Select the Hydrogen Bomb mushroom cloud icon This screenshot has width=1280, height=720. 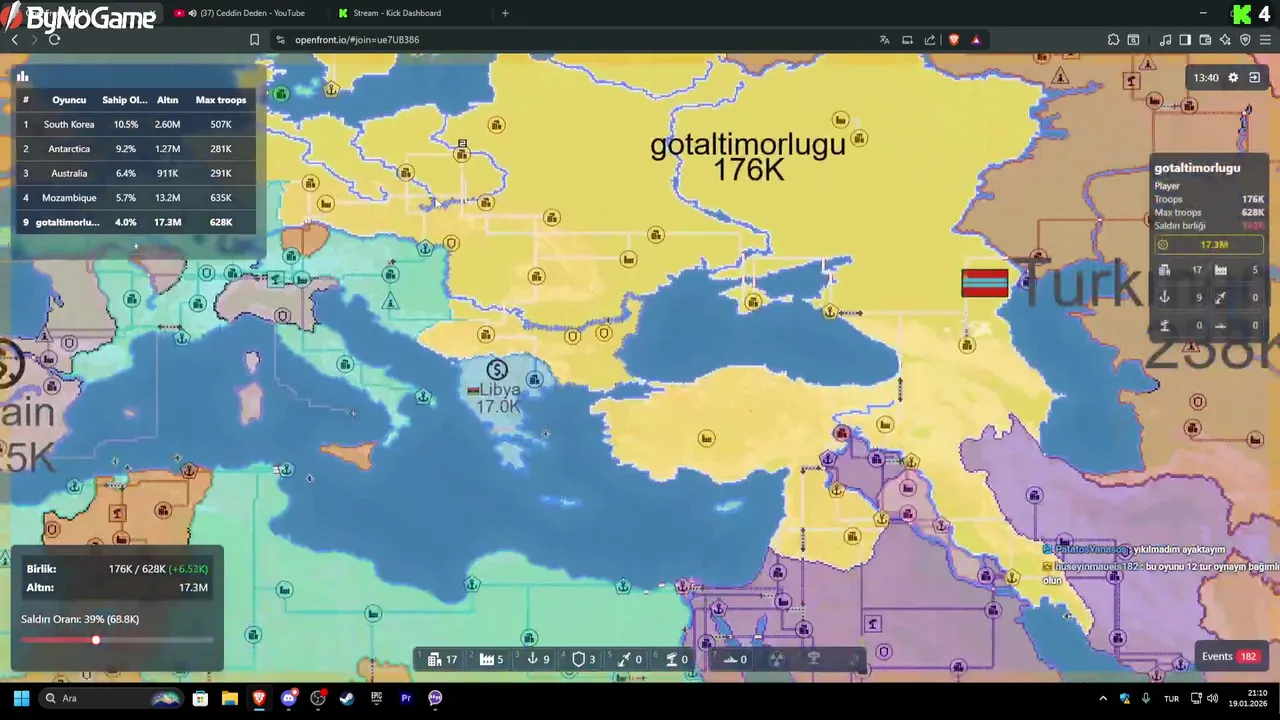coord(814,658)
